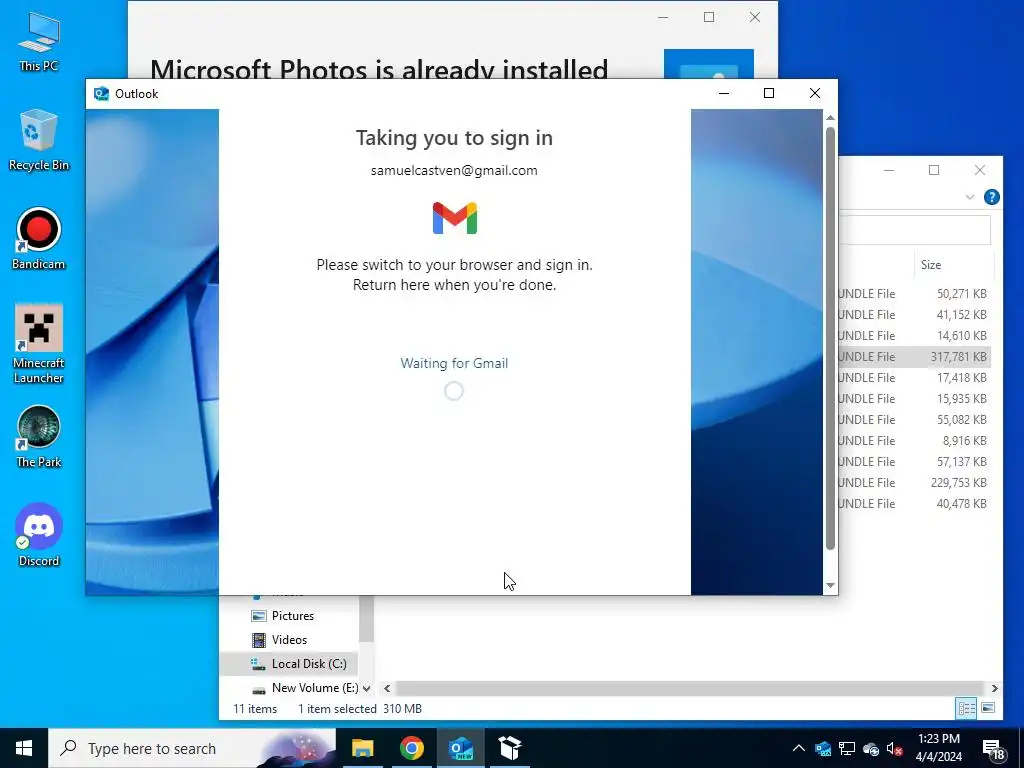Sort files by Size column header
Screen dimensions: 1024x768
[931, 264]
